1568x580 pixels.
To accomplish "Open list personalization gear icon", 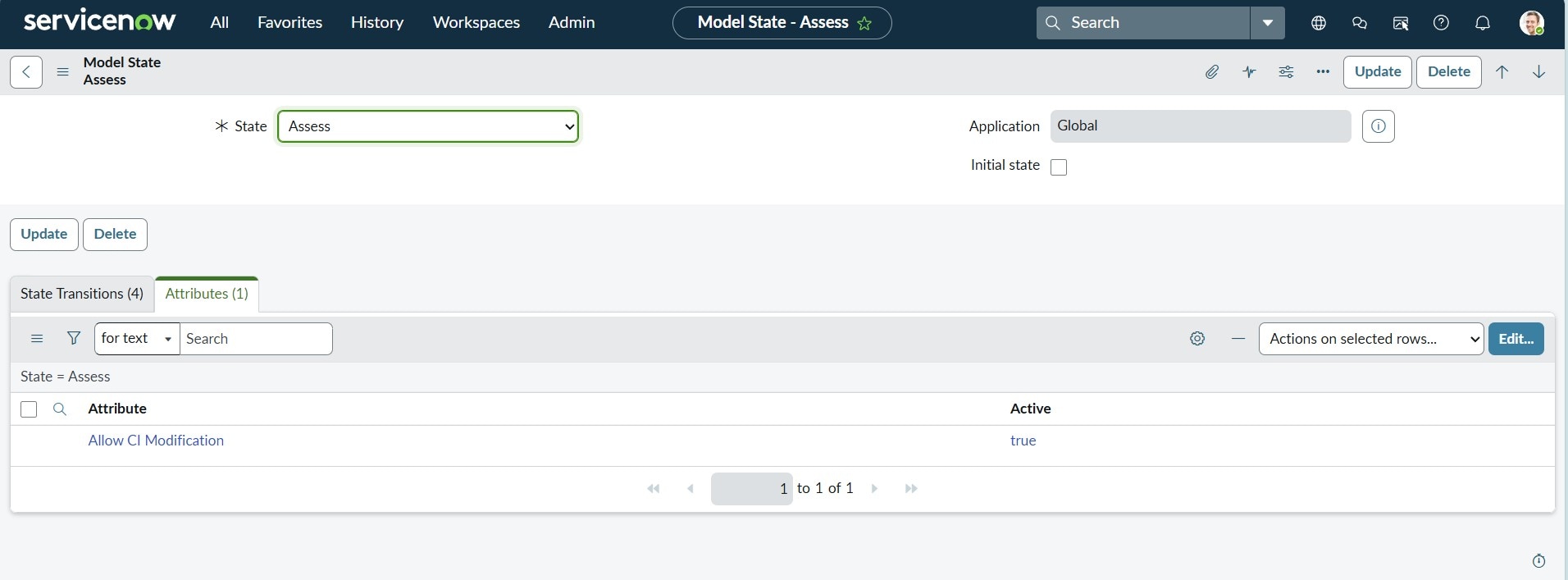I will [1197, 339].
